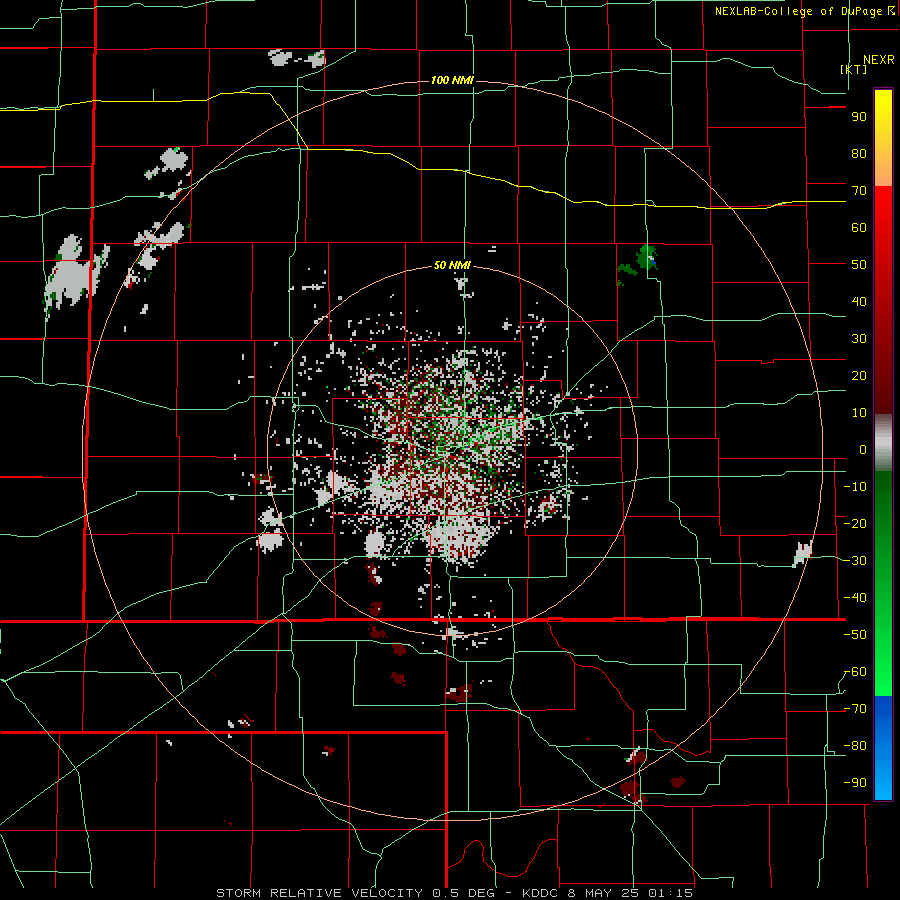This screenshot has height=900, width=900.
Task: Click the NEXLAB-College of DuPage credit text
Action: (799, 11)
